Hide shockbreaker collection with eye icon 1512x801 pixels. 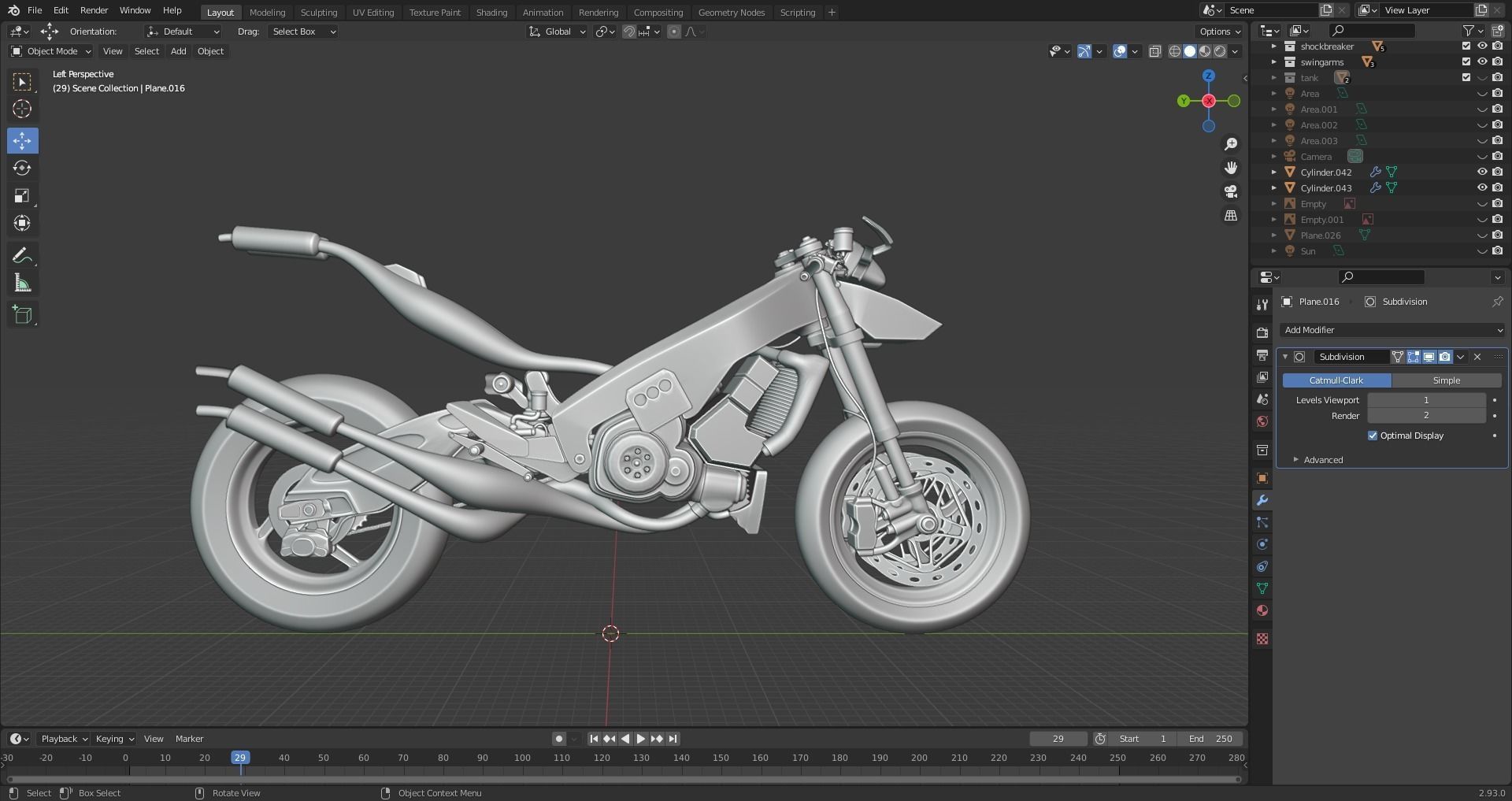point(1481,46)
